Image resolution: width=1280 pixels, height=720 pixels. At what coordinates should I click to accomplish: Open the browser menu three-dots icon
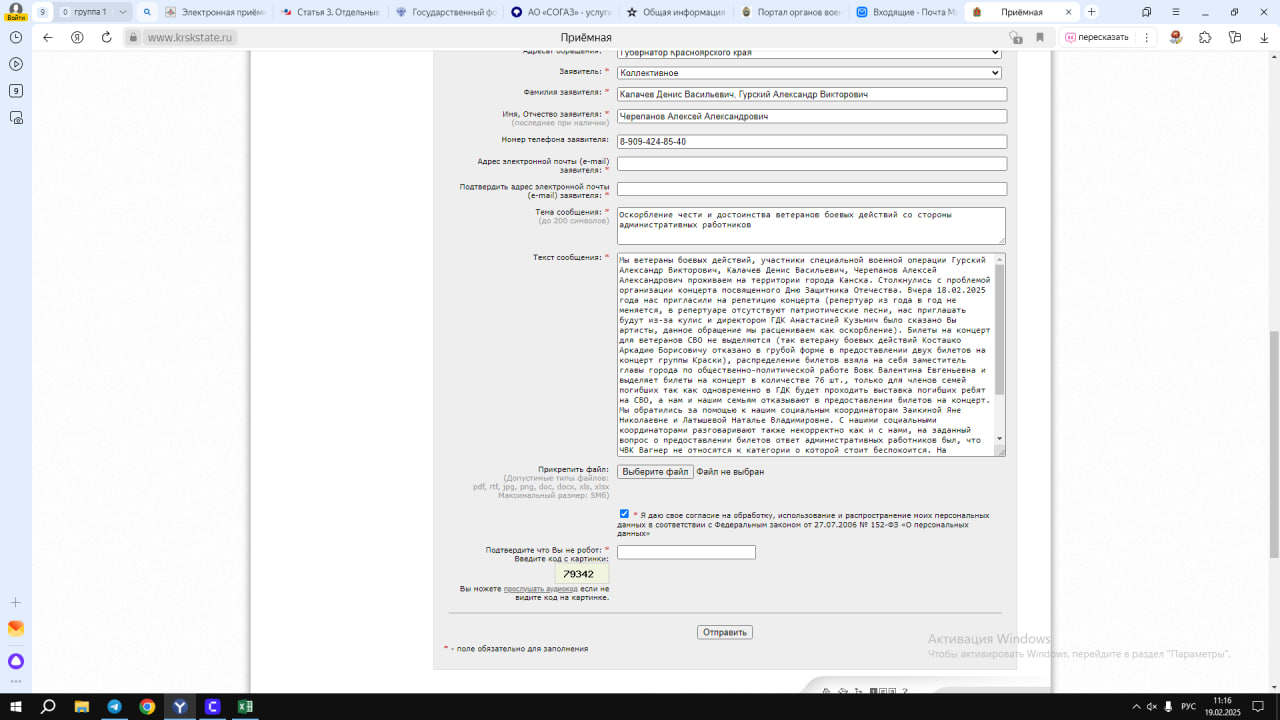coord(1147,37)
